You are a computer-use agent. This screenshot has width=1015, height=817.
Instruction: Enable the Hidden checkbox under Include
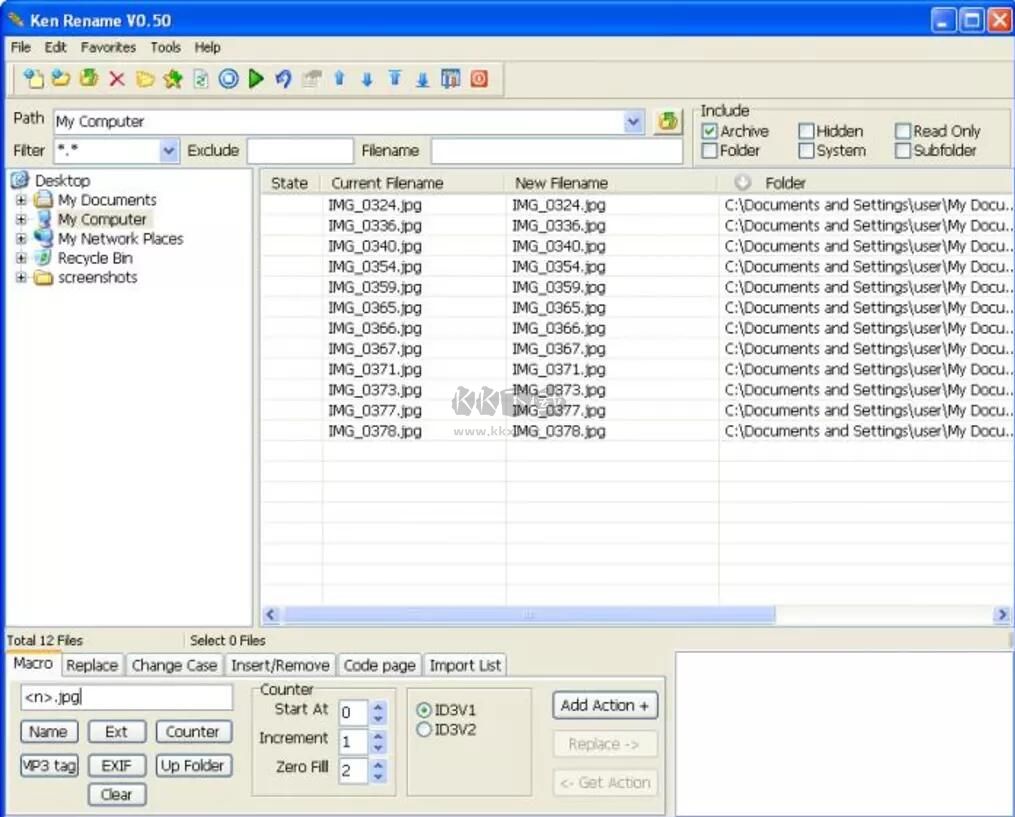pos(806,131)
